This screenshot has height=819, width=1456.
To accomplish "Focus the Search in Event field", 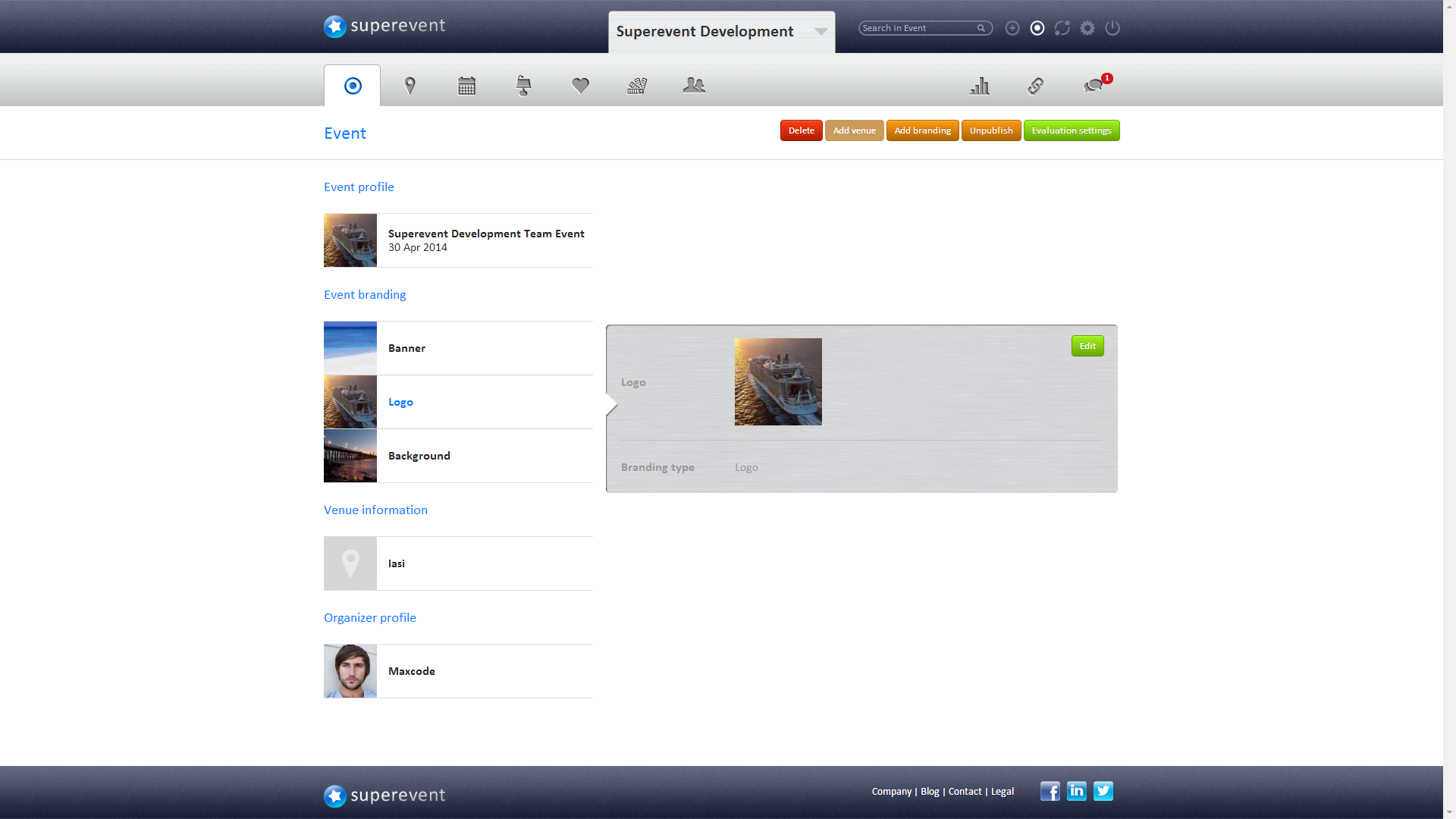I will coord(918,28).
